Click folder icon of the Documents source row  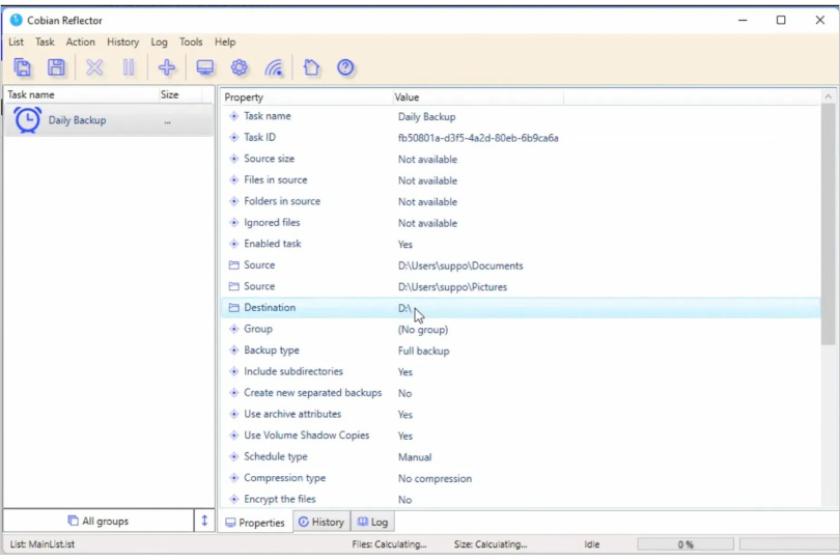(234, 265)
